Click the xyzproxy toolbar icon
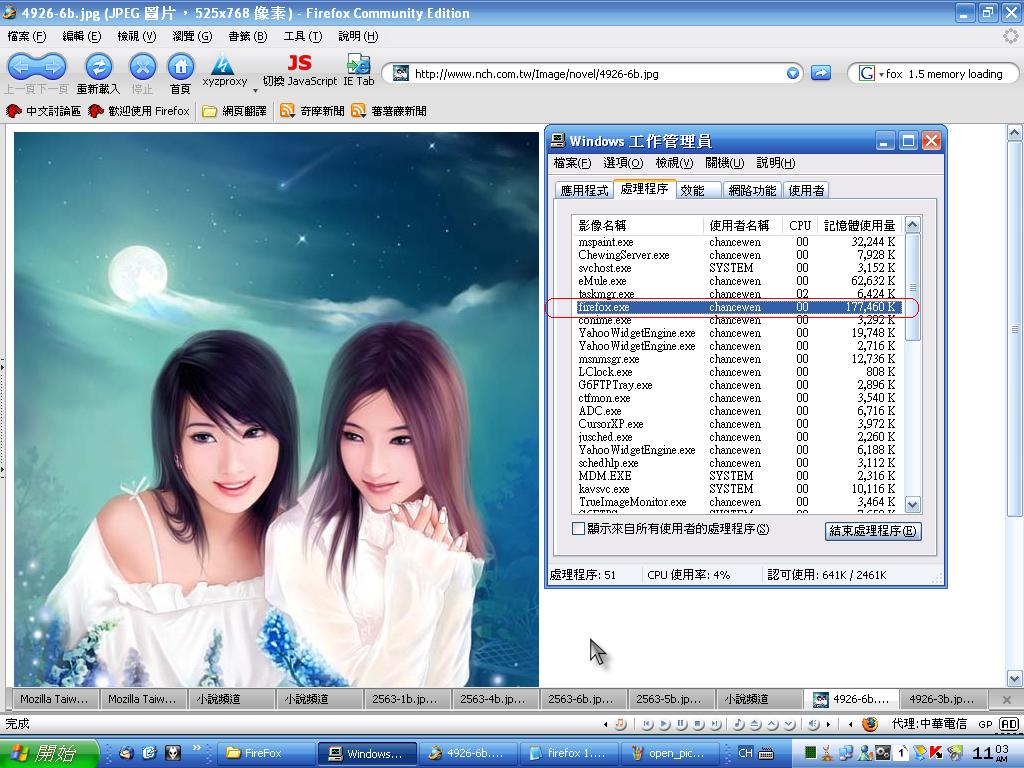Image resolution: width=1024 pixels, height=768 pixels. [x=224, y=67]
